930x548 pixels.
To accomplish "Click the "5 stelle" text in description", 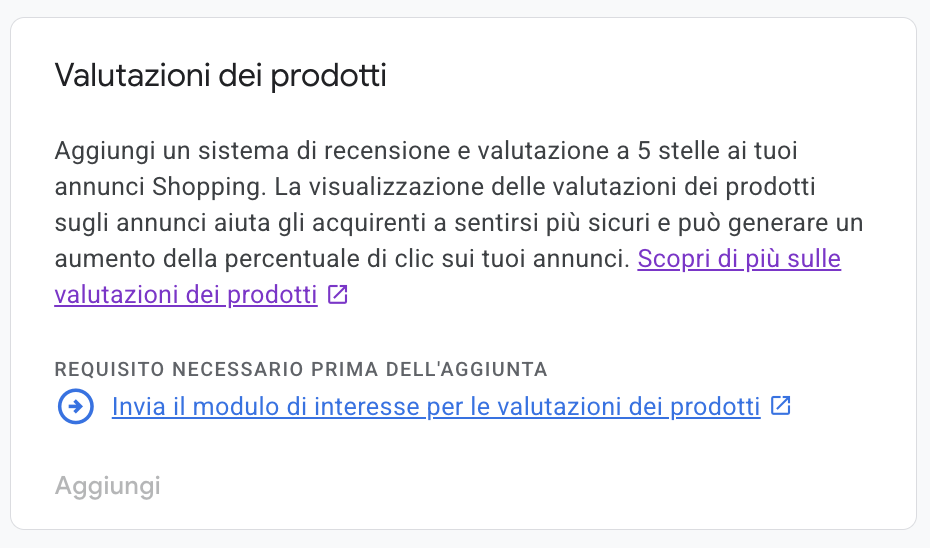I will (677, 152).
